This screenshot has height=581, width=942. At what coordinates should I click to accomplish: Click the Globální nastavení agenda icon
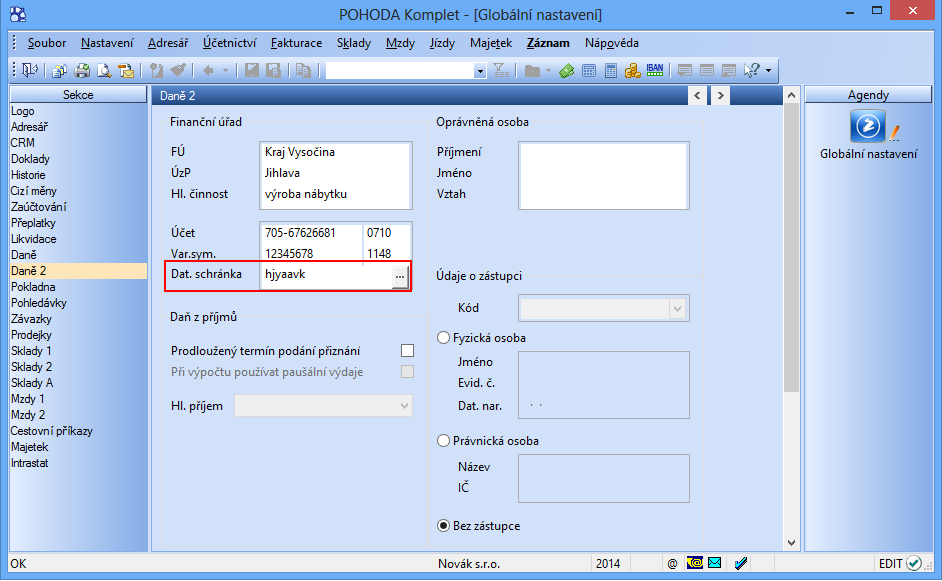868,126
